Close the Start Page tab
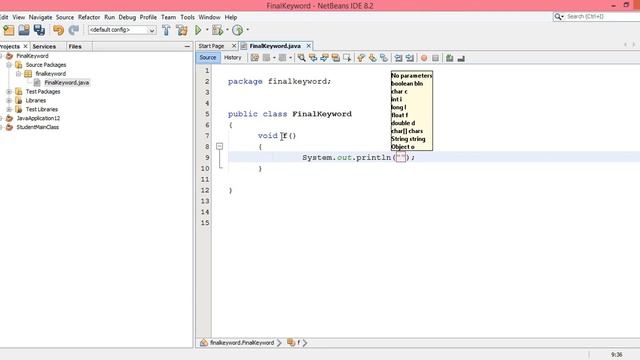The width and height of the screenshot is (640, 360). point(234,46)
